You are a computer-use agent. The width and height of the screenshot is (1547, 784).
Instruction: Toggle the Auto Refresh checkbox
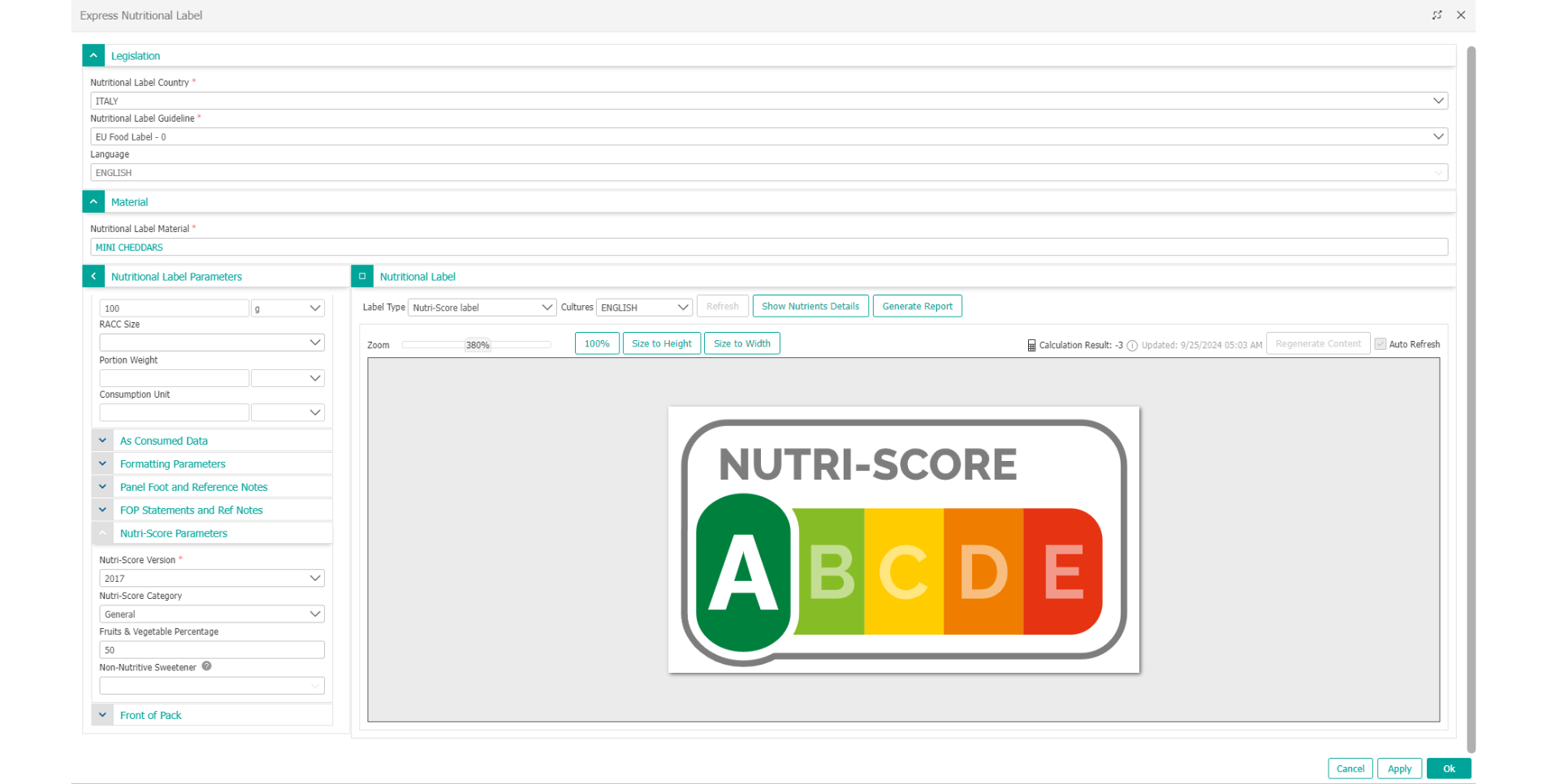click(x=1380, y=344)
